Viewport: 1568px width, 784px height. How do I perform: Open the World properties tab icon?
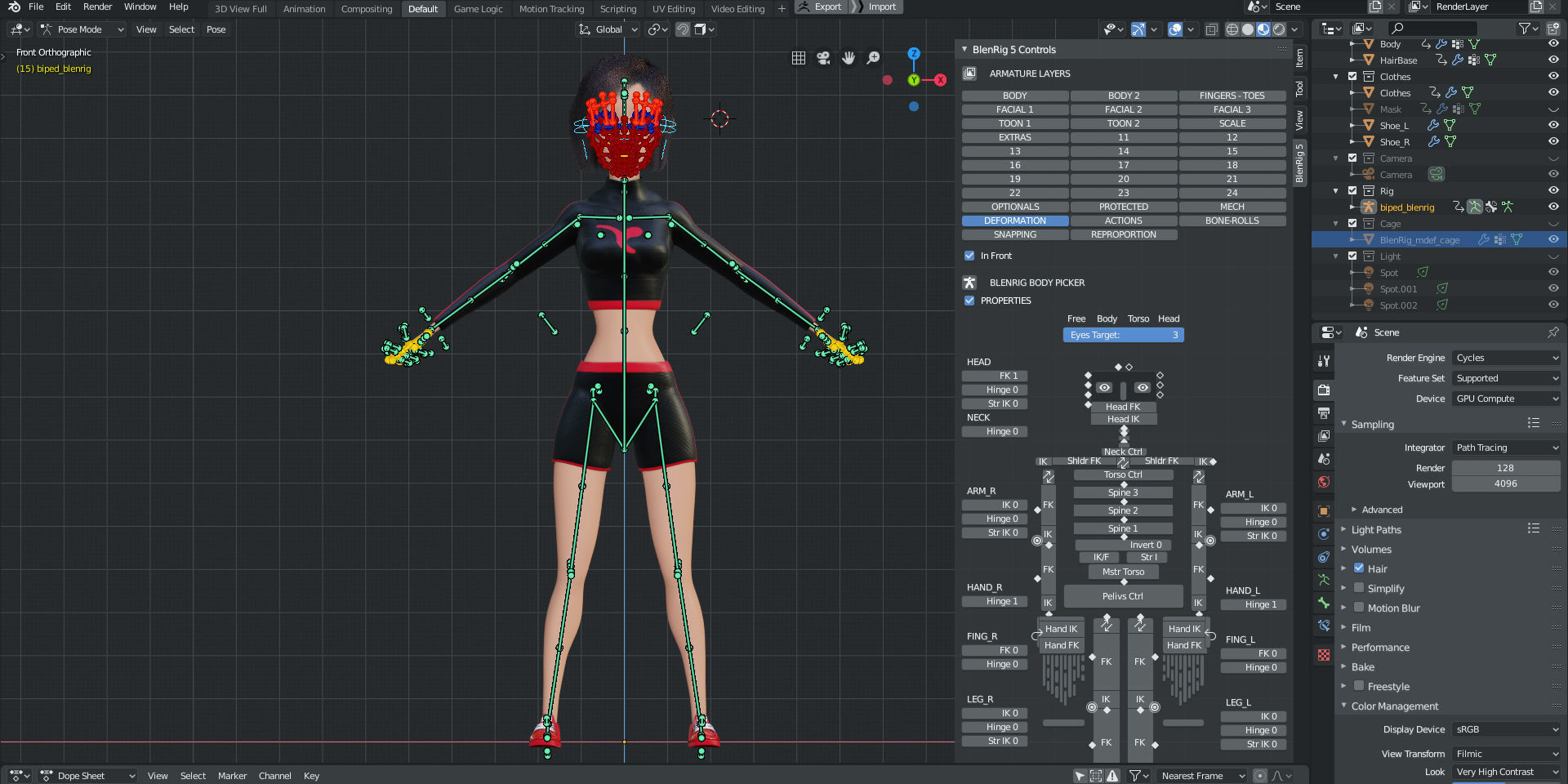[1324, 482]
